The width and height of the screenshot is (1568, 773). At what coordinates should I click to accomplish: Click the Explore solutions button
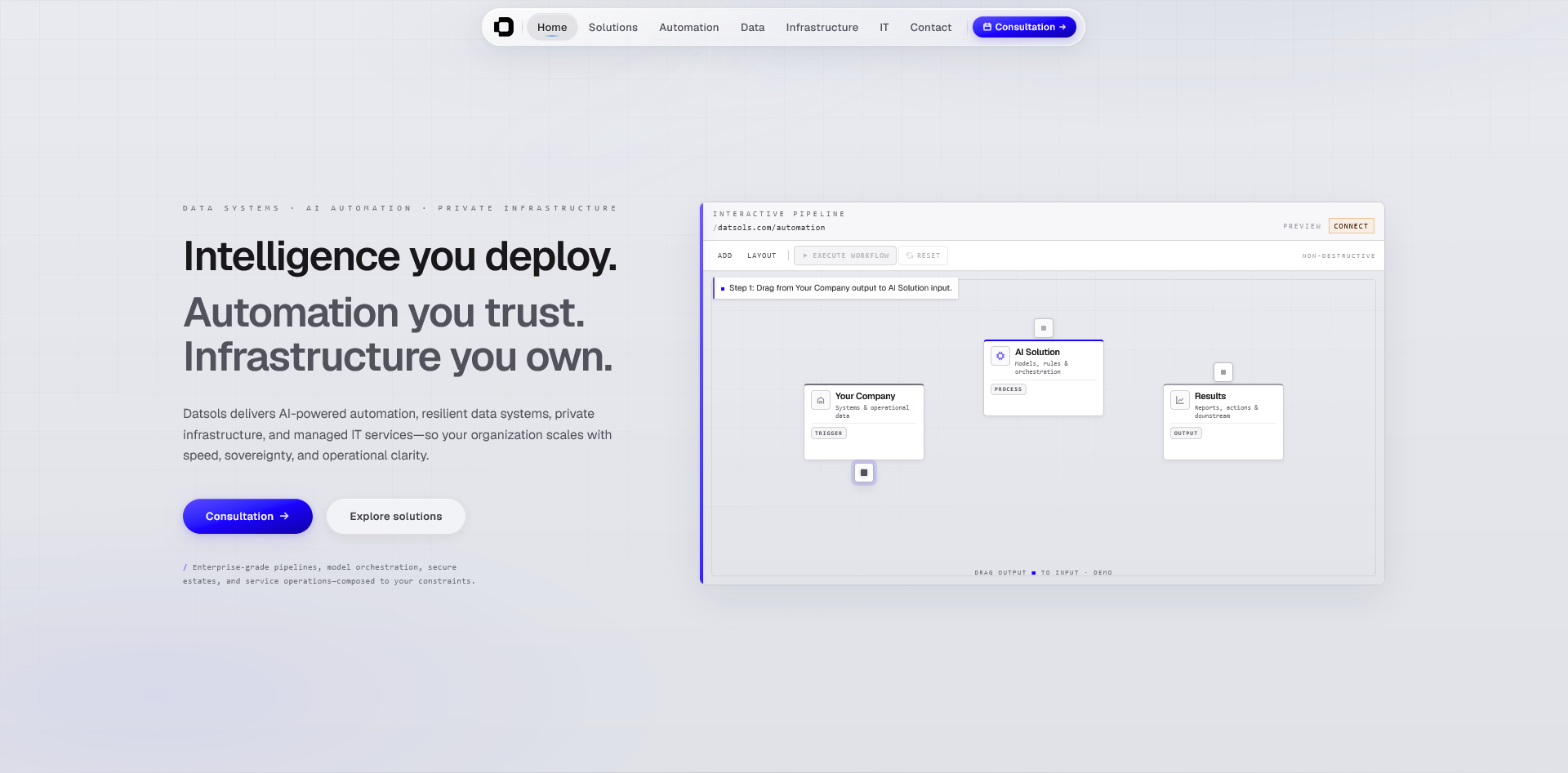[395, 516]
